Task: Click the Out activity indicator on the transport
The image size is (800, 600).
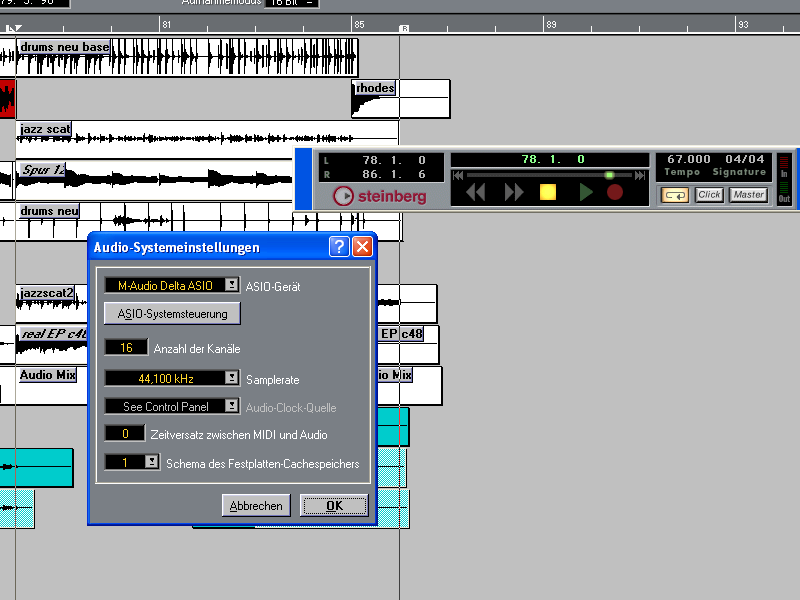Action: click(x=784, y=193)
